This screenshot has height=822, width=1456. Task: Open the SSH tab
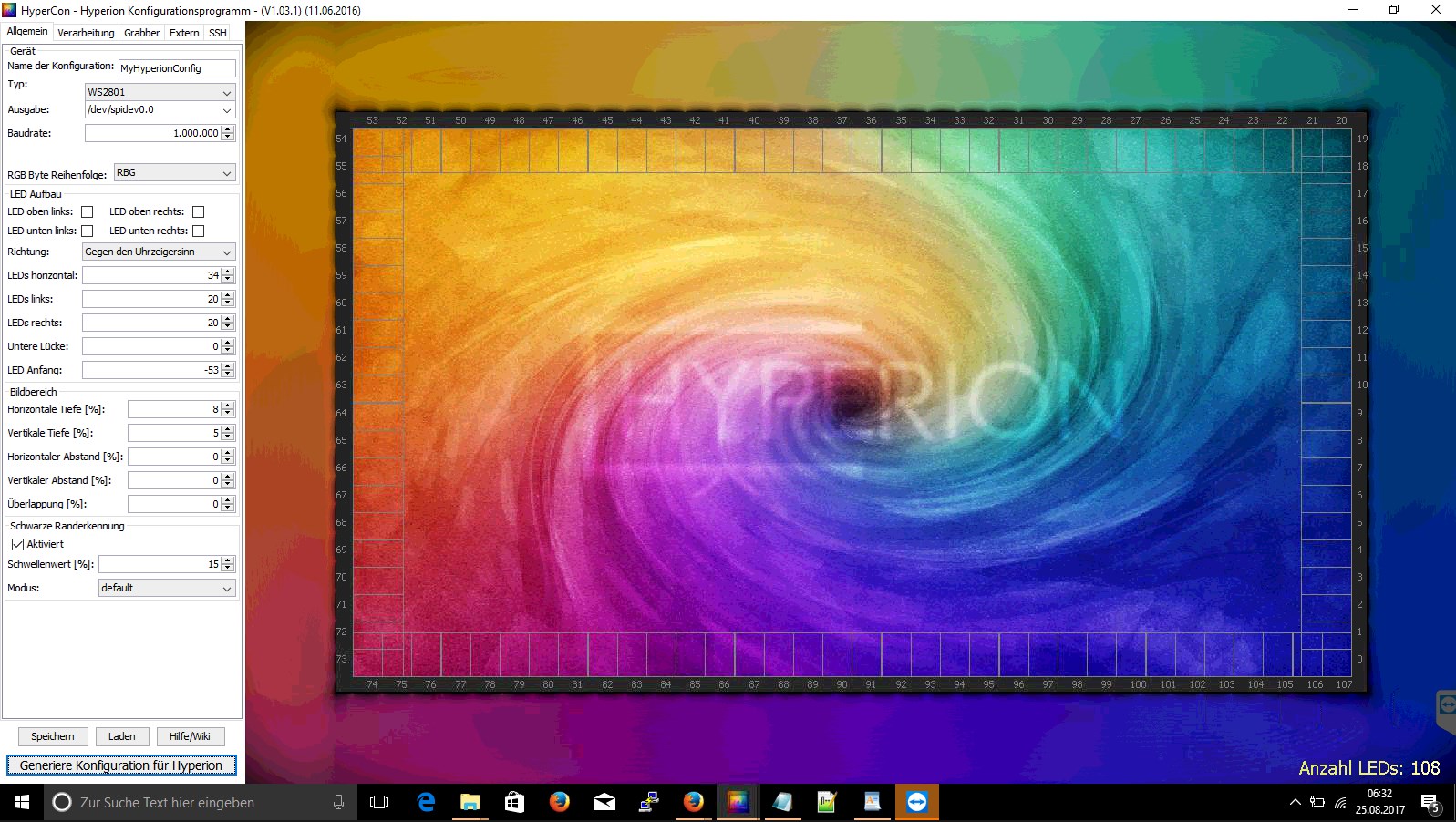(x=217, y=33)
